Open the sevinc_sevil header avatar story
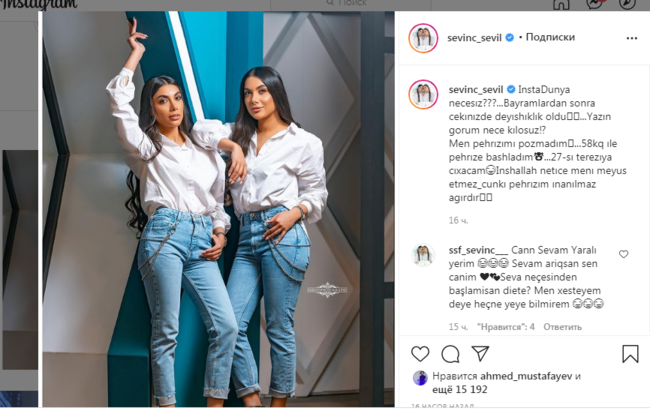The image size is (650, 411). coord(423,38)
